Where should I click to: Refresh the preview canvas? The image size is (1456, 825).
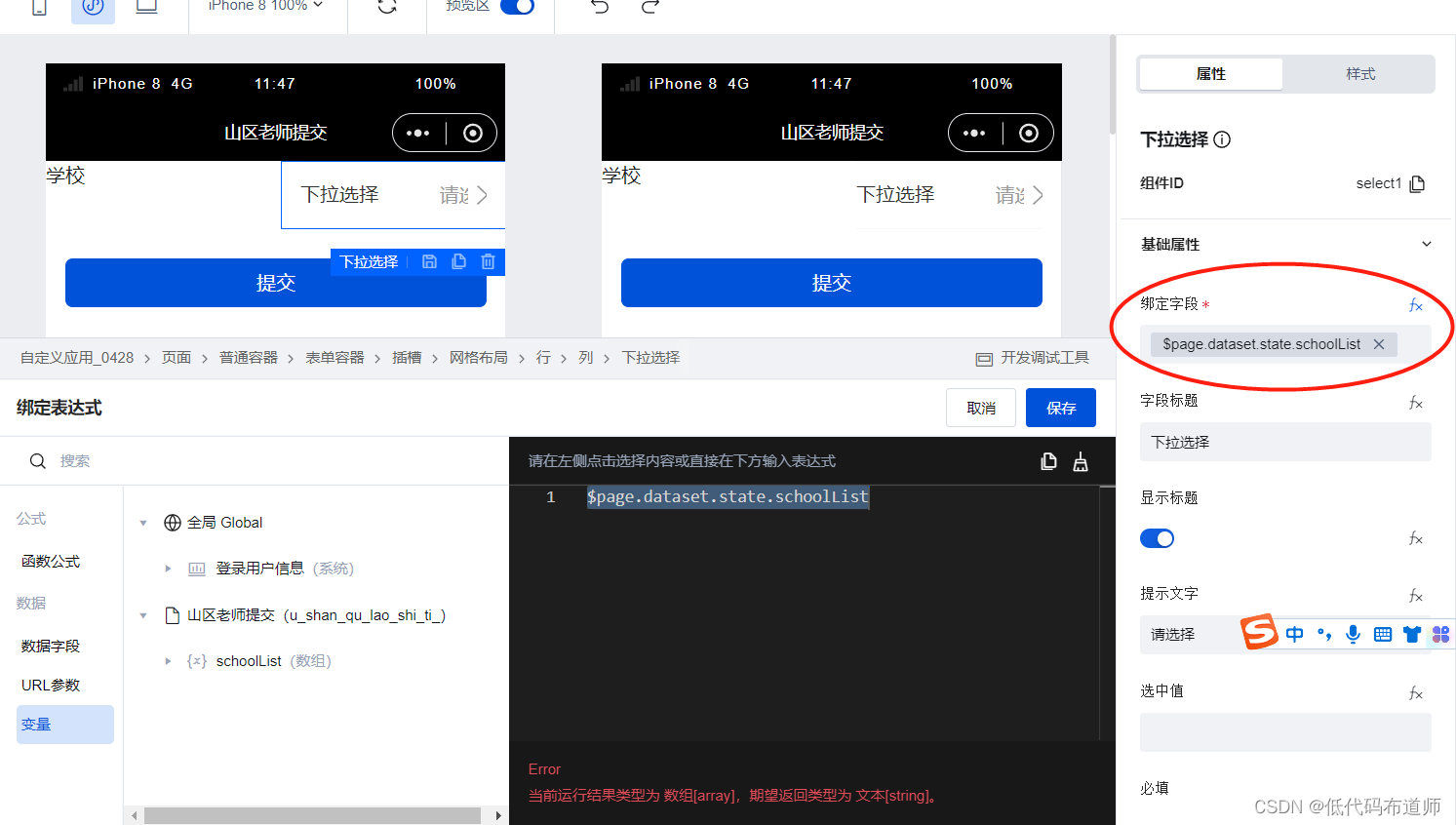[387, 7]
